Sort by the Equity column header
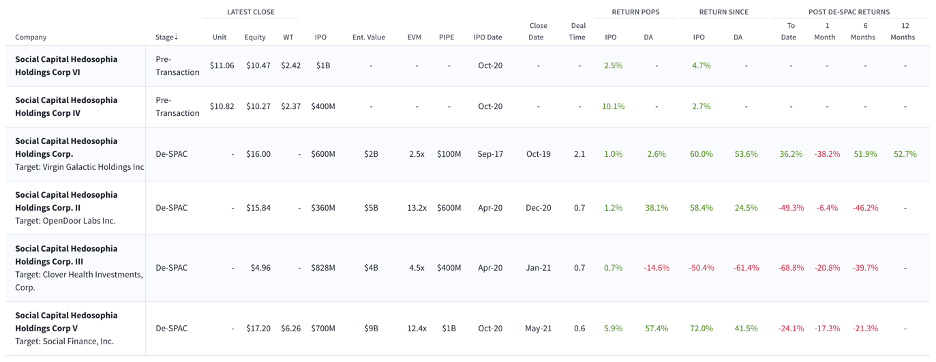 coord(255,37)
